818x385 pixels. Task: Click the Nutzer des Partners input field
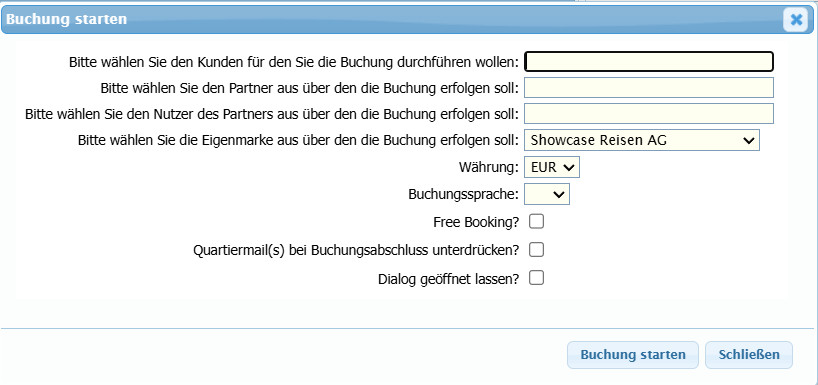tap(648, 113)
